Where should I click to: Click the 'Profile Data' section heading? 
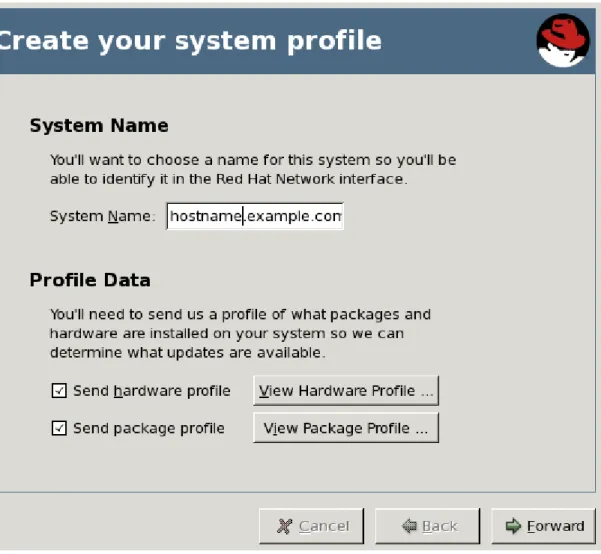click(90, 280)
